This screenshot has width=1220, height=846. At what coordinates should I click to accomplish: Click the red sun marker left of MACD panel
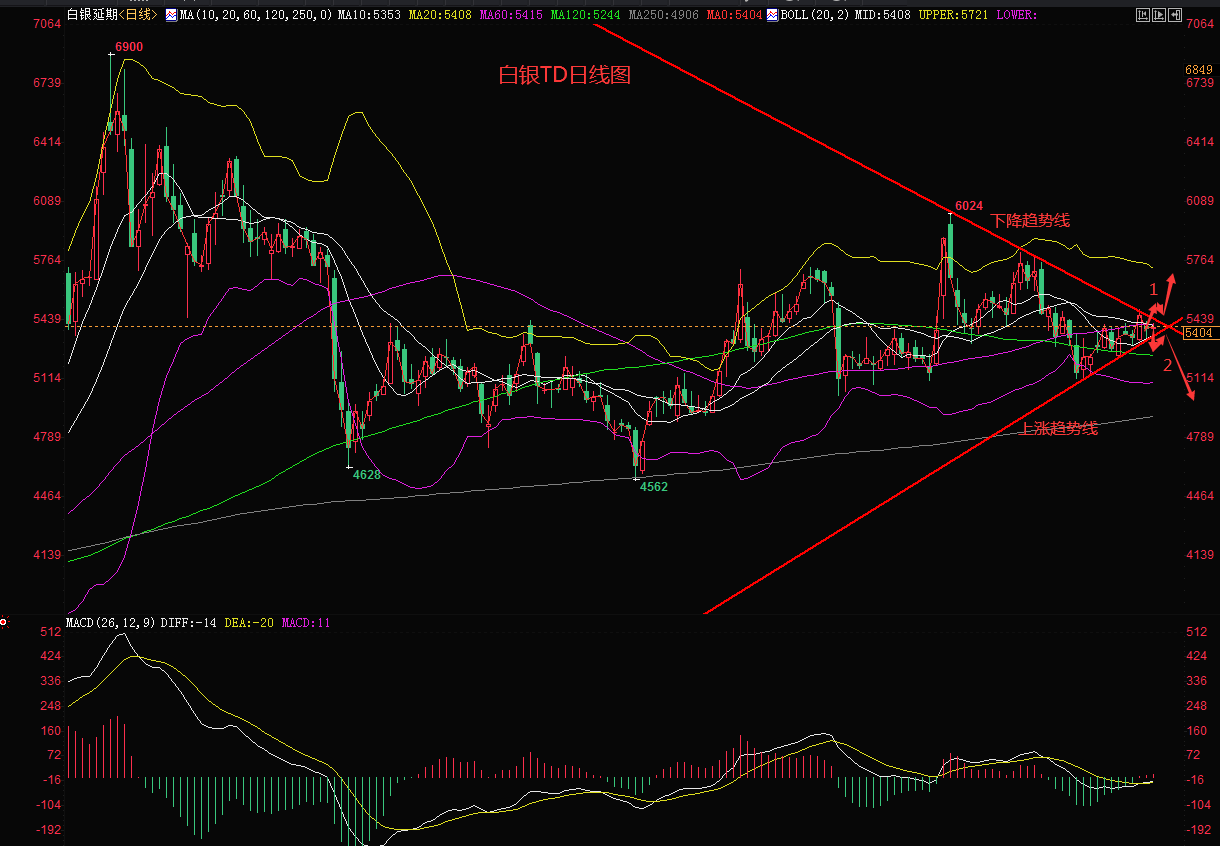pyautogui.click(x=4, y=622)
